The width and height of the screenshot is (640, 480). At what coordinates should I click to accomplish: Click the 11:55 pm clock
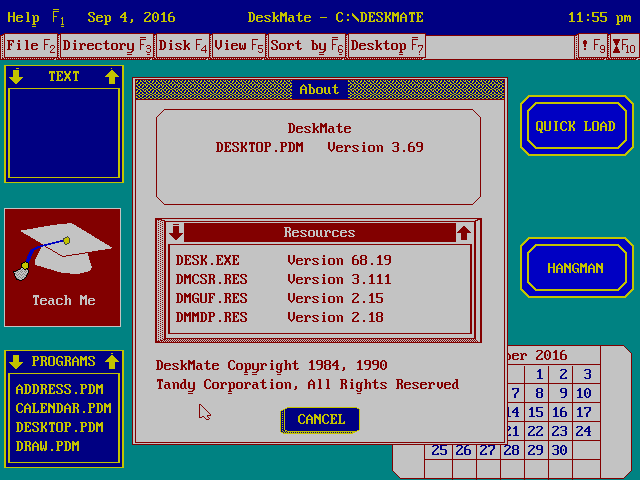[x=600, y=18]
